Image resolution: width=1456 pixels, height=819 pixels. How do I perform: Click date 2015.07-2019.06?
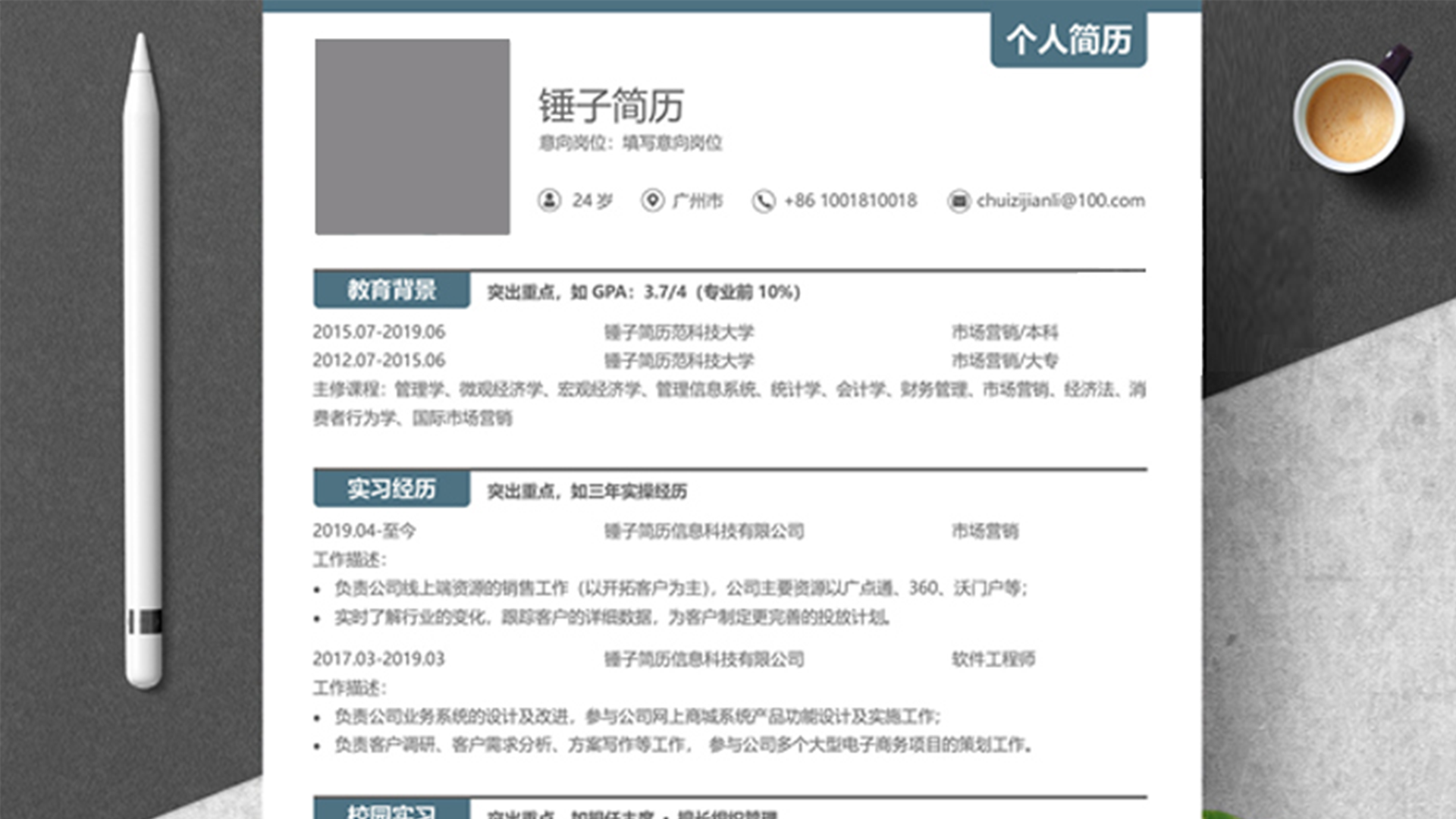[x=379, y=332]
